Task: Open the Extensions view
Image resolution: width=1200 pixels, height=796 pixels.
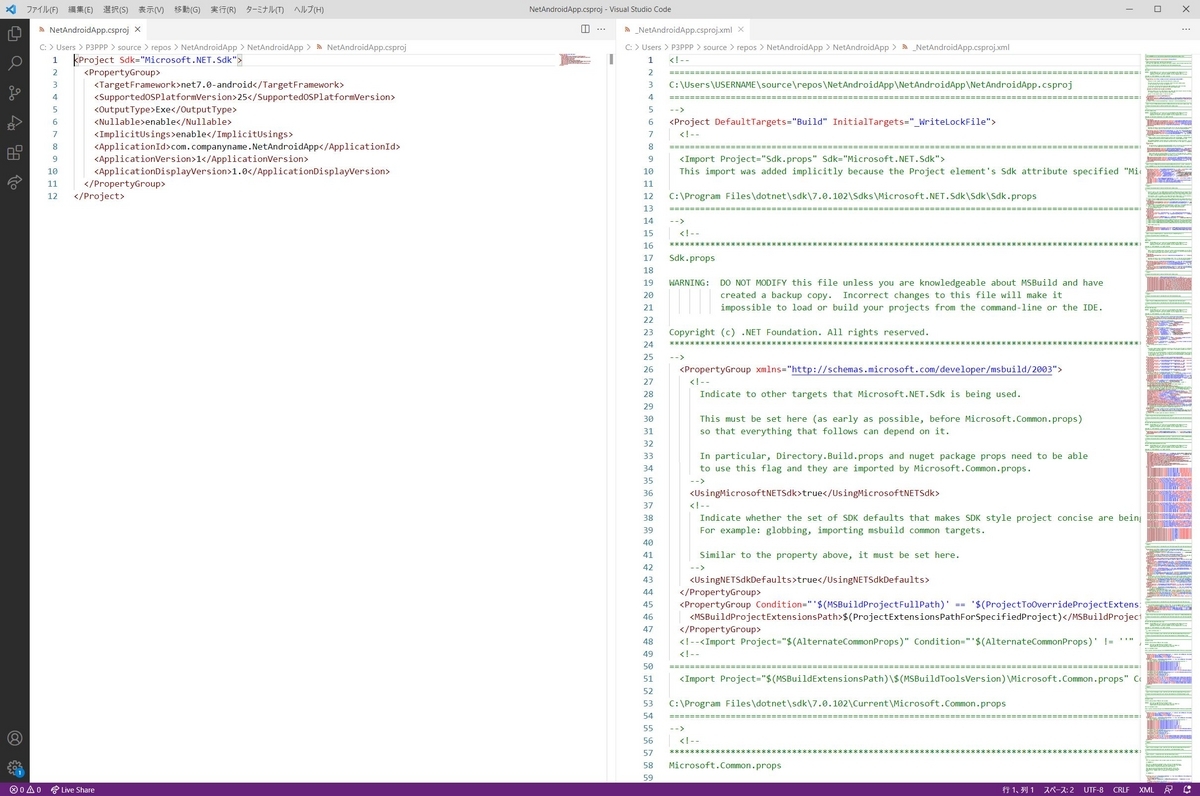Action: (x=15, y=153)
